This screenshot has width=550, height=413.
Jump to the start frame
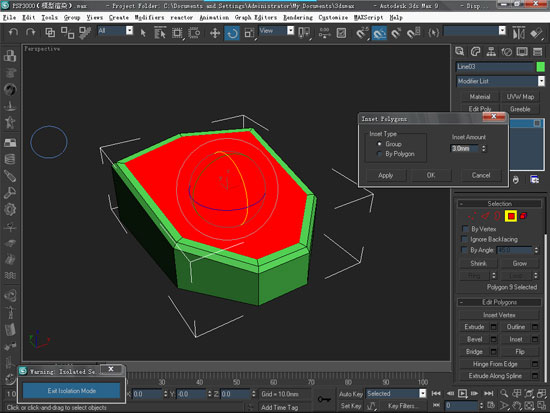pyautogui.click(x=436, y=393)
